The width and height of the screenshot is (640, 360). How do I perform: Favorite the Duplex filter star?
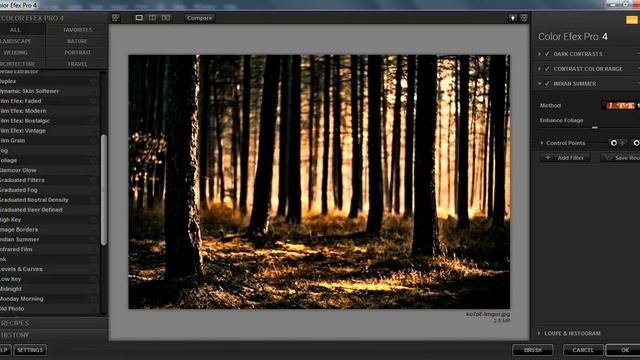(93, 81)
